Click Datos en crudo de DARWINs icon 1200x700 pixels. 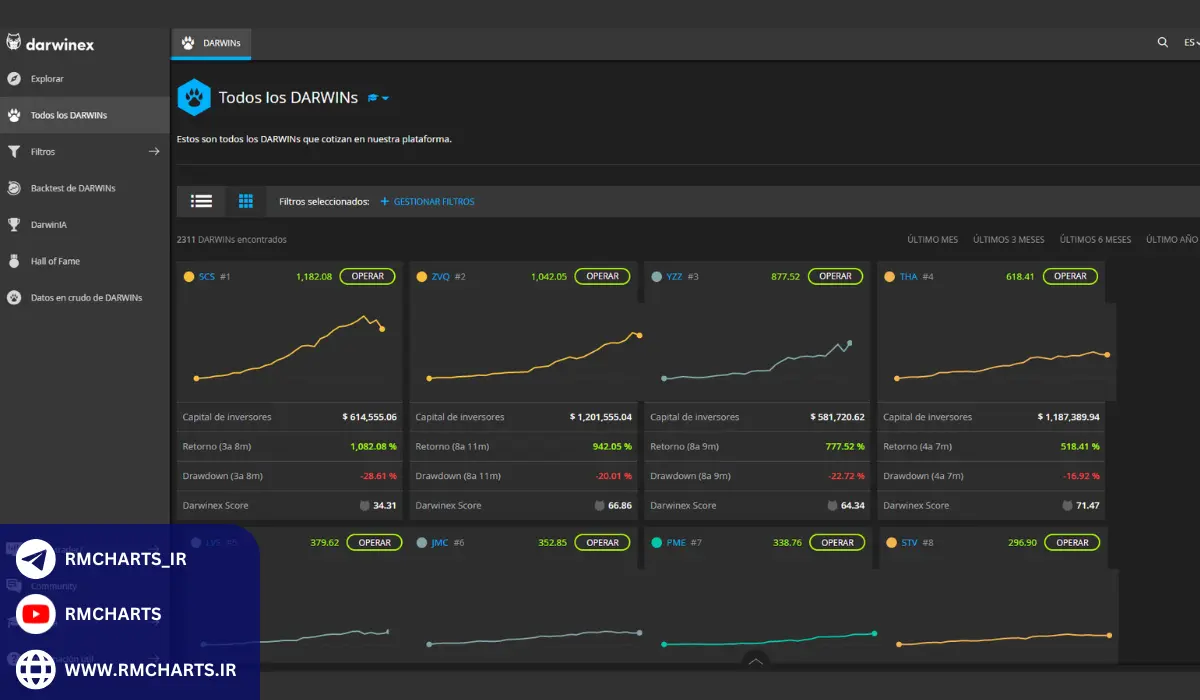tap(14, 298)
